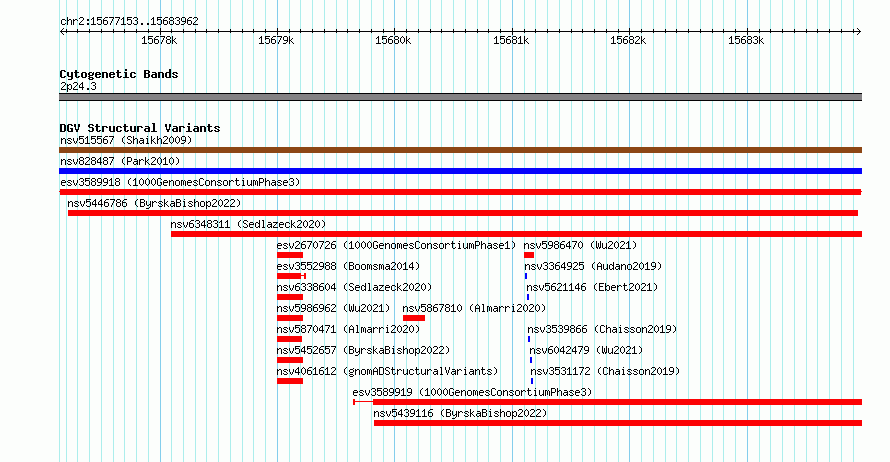Click the red nsv5446786 variant bar
This screenshot has height=462, width=890.
[463, 213]
